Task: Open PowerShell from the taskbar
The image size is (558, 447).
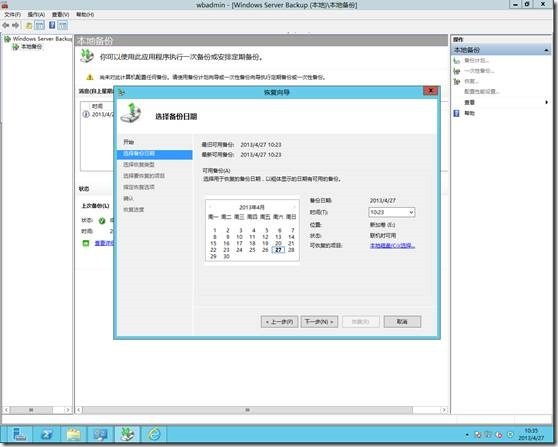Action: click(47, 435)
